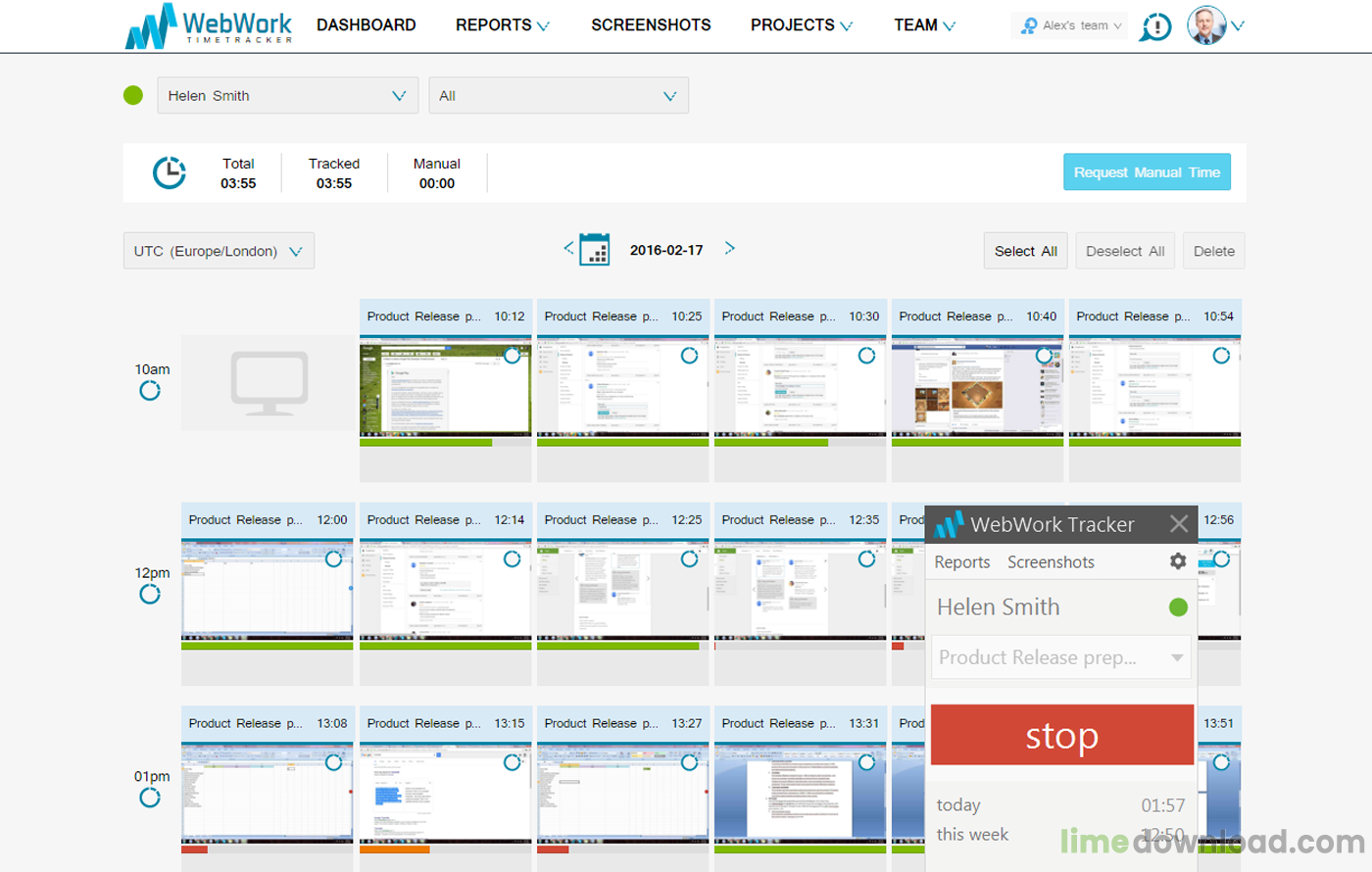
Task: Switch to the Screenshots tab in the Tracker widget
Action: click(x=1050, y=561)
